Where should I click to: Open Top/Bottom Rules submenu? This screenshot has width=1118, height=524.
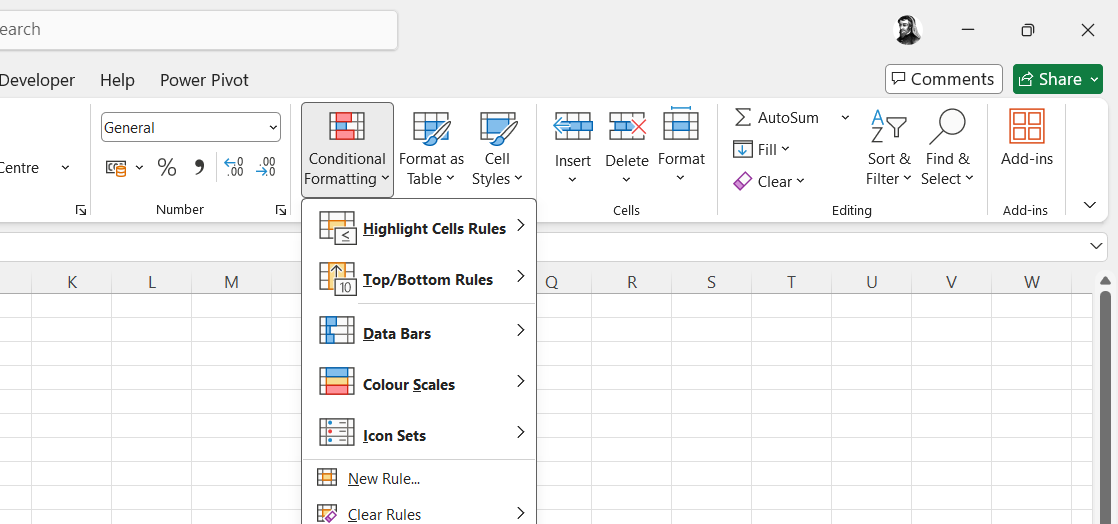(x=419, y=279)
